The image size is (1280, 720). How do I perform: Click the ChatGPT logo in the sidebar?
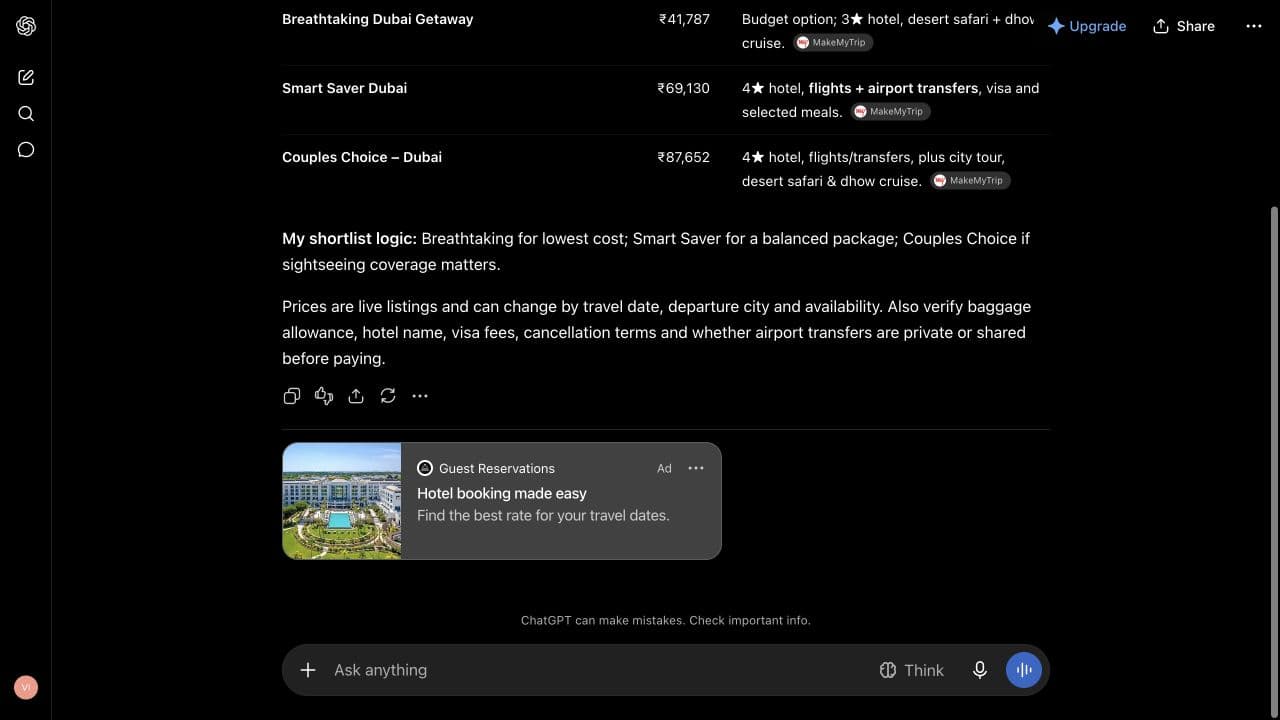pyautogui.click(x=26, y=26)
